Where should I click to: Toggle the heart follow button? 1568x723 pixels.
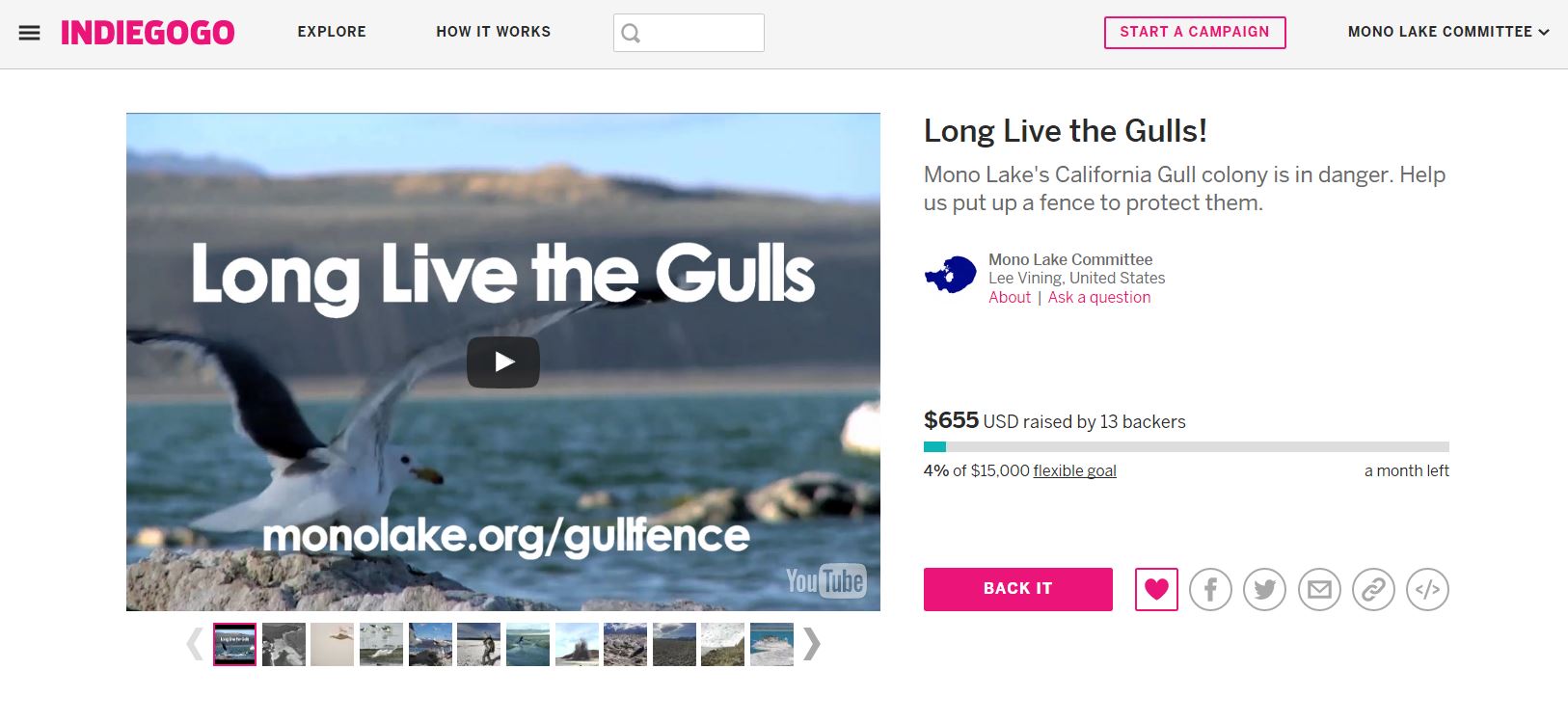(x=1156, y=589)
